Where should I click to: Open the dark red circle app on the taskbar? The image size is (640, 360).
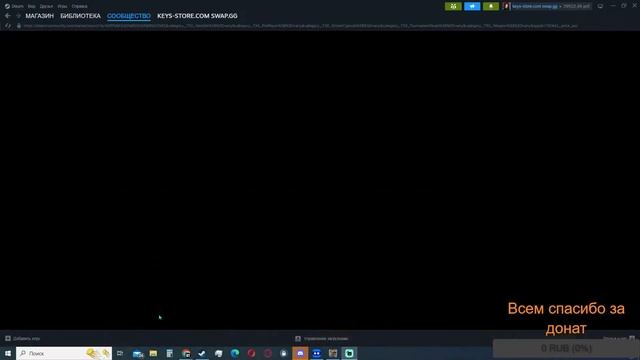(267, 353)
